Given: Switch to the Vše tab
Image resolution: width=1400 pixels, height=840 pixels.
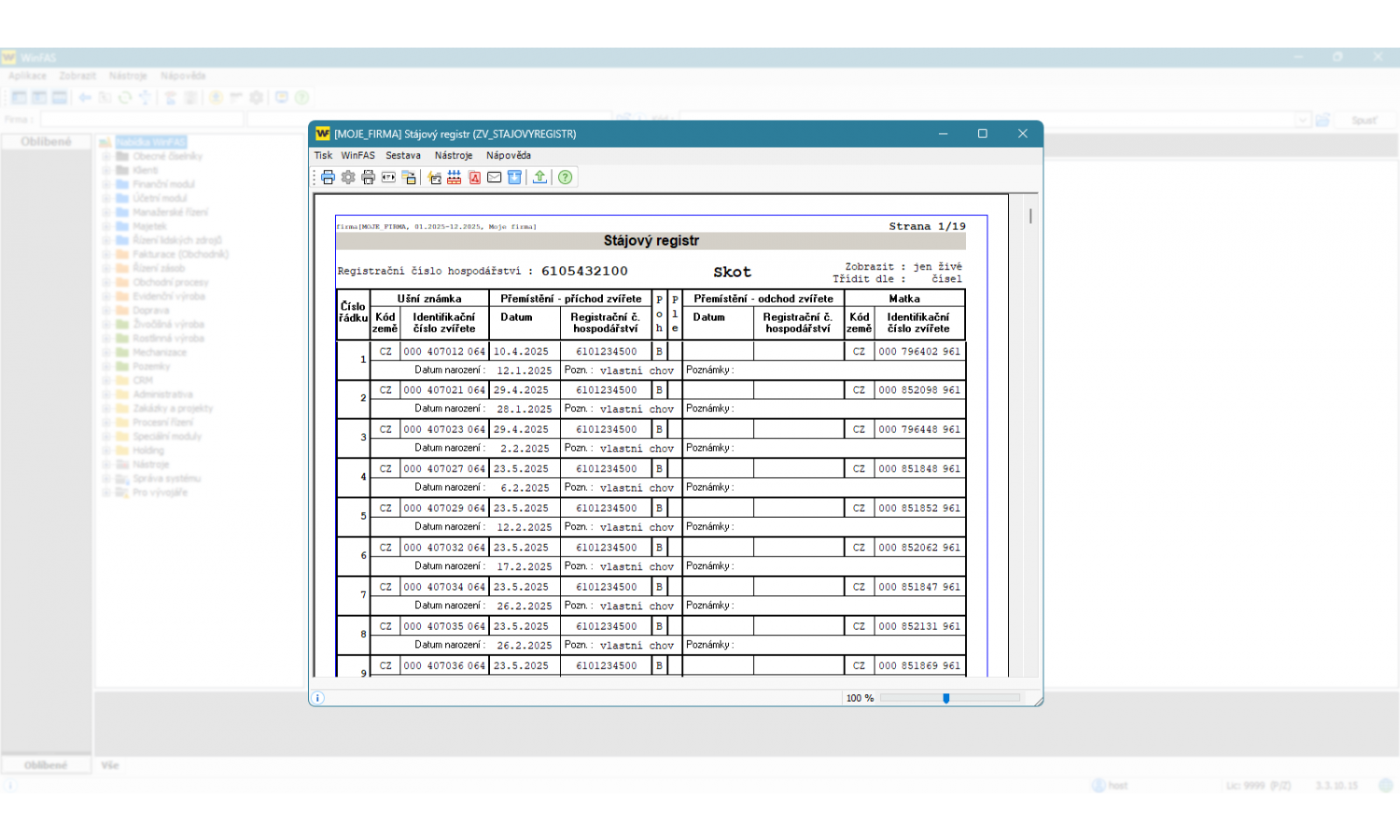Looking at the screenshot, I should pyautogui.click(x=110, y=765).
